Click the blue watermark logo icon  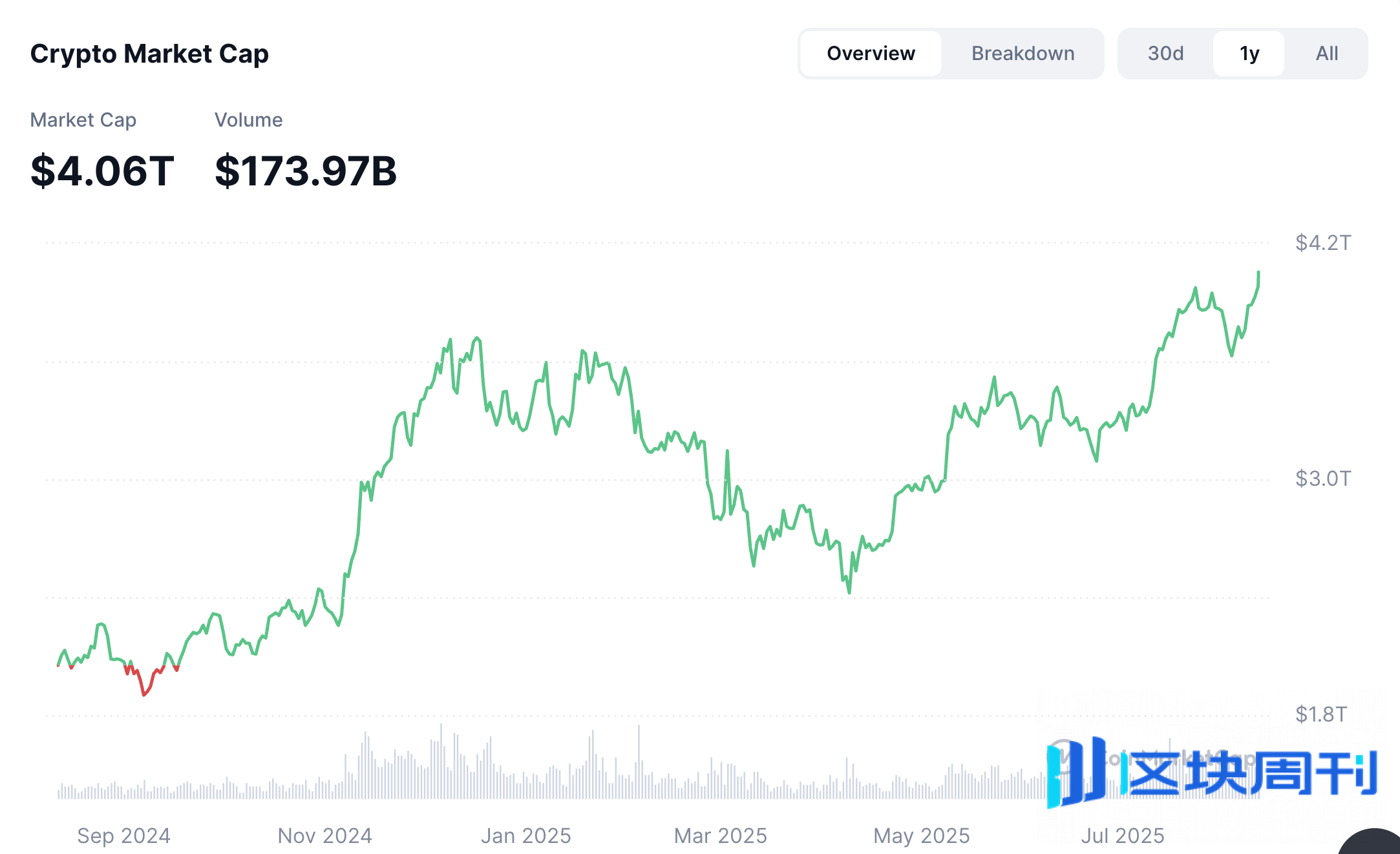(1076, 772)
